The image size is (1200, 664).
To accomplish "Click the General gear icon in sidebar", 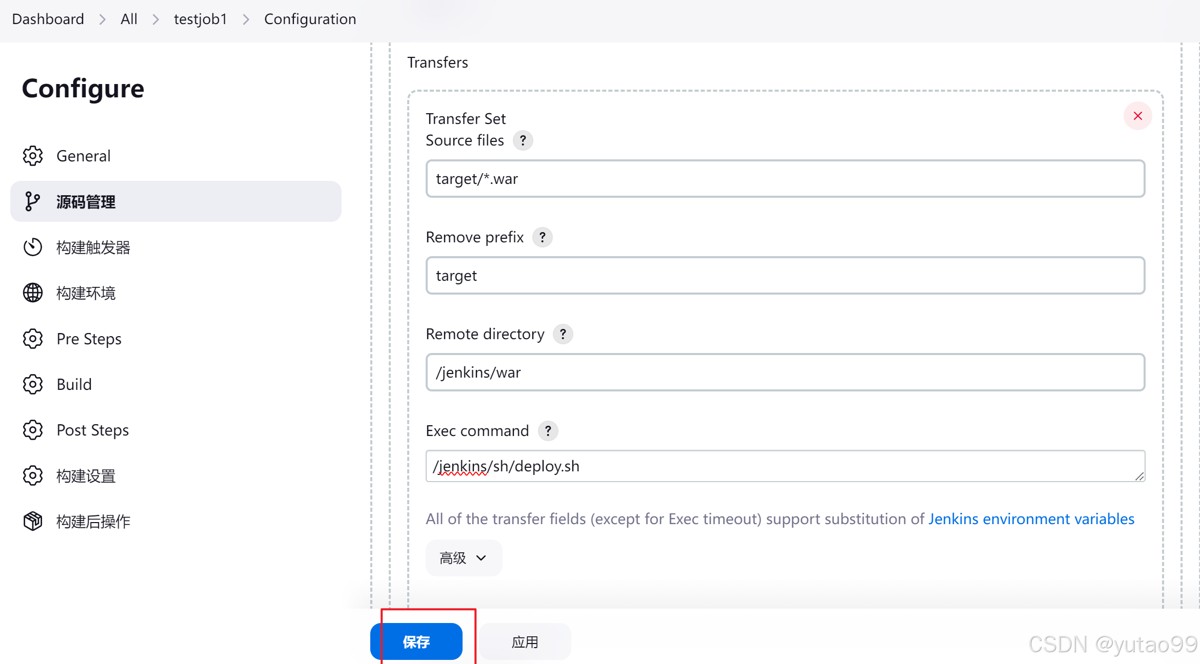I will click(33, 156).
